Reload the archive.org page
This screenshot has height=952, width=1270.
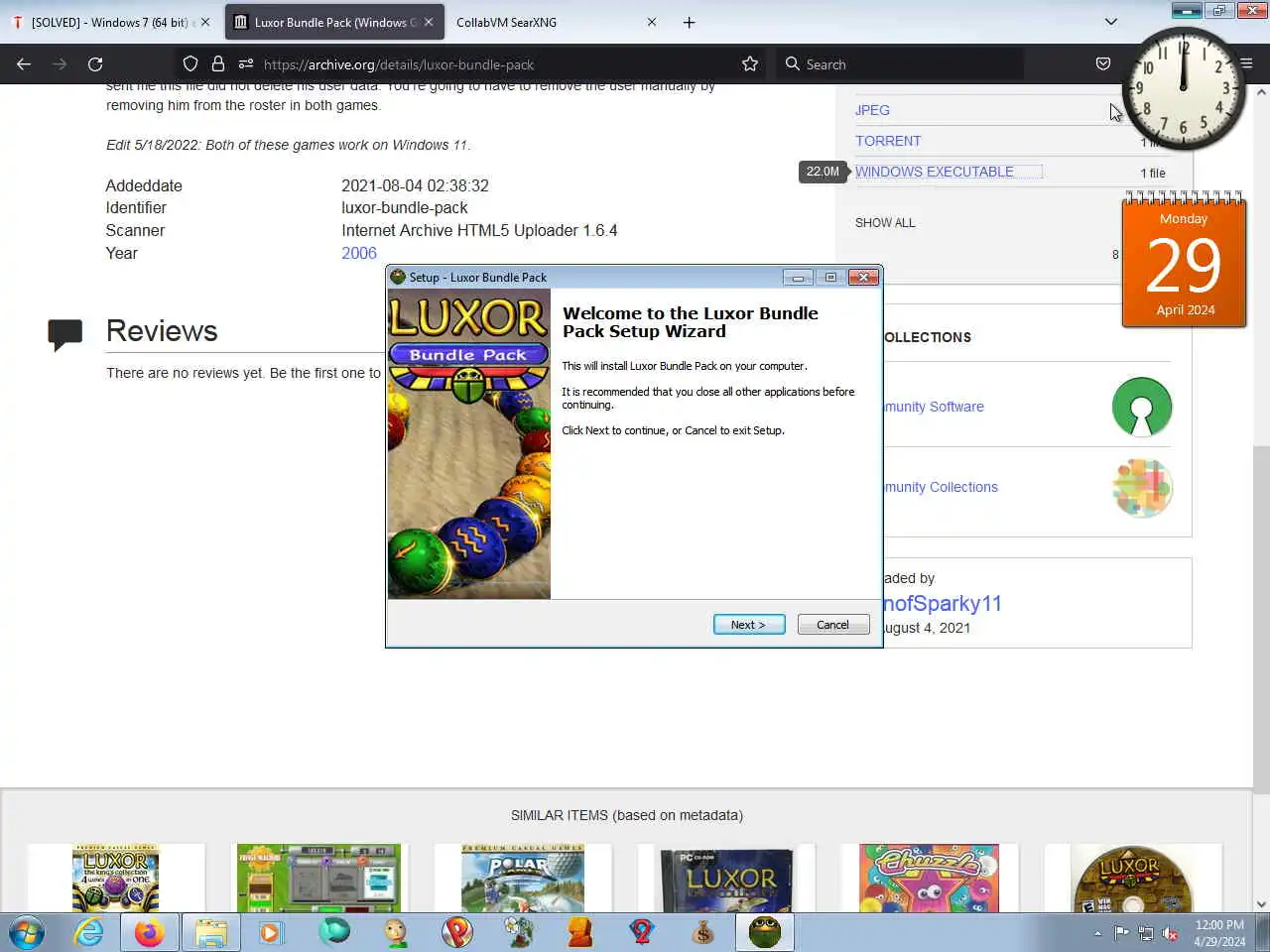(x=95, y=63)
